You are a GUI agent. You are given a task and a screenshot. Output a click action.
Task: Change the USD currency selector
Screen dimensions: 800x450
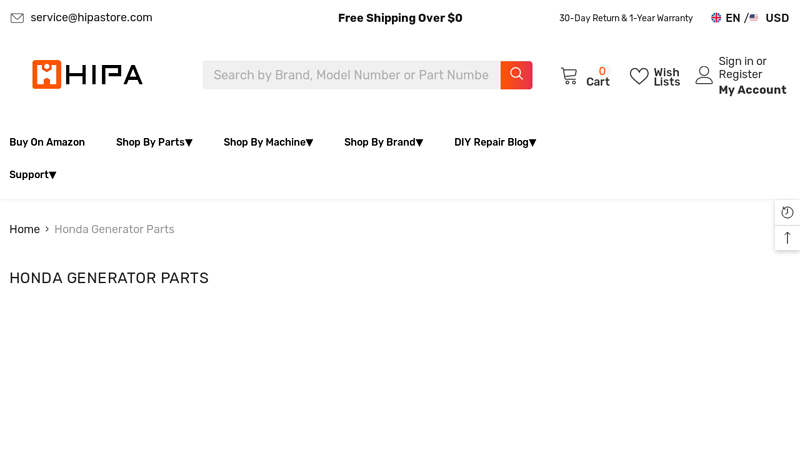pyautogui.click(x=770, y=18)
